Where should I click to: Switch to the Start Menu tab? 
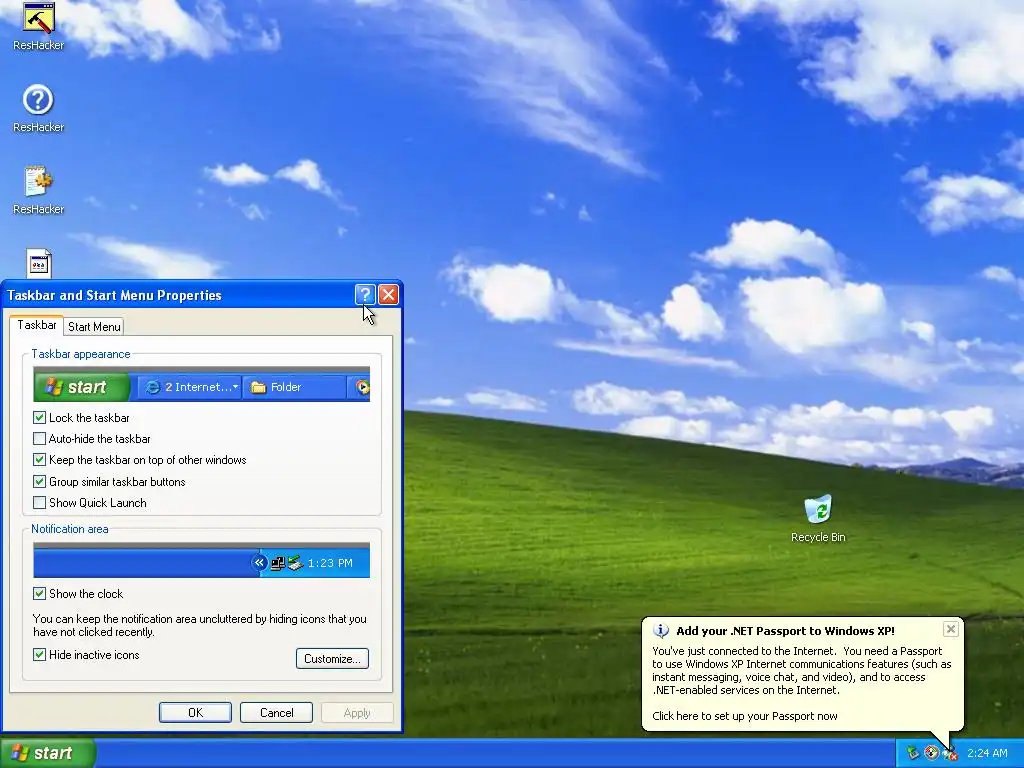coord(94,327)
